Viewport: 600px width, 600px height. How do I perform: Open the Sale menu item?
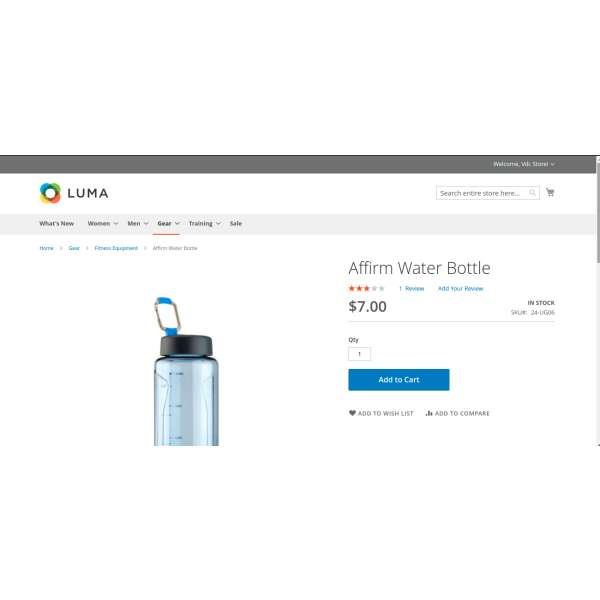click(236, 223)
